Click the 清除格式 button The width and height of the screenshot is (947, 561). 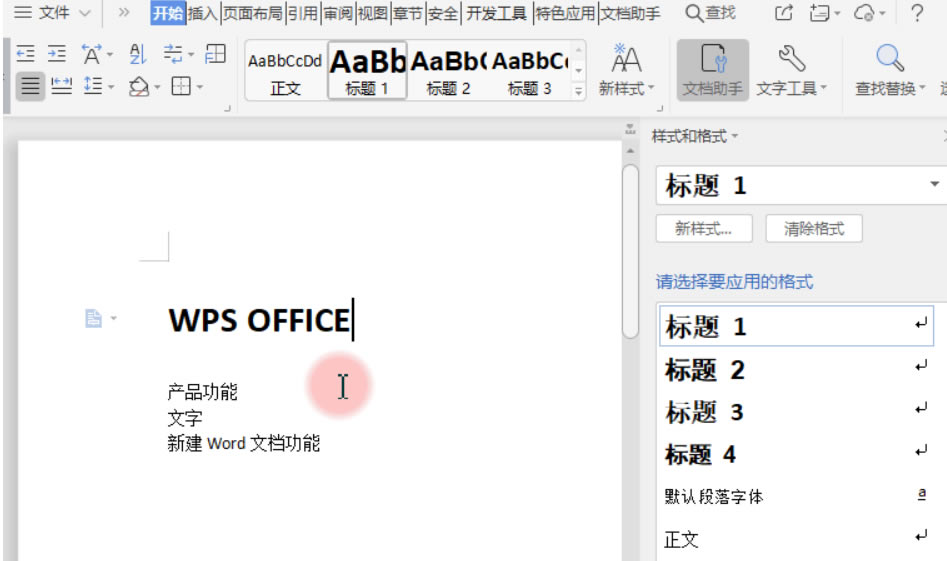(813, 229)
